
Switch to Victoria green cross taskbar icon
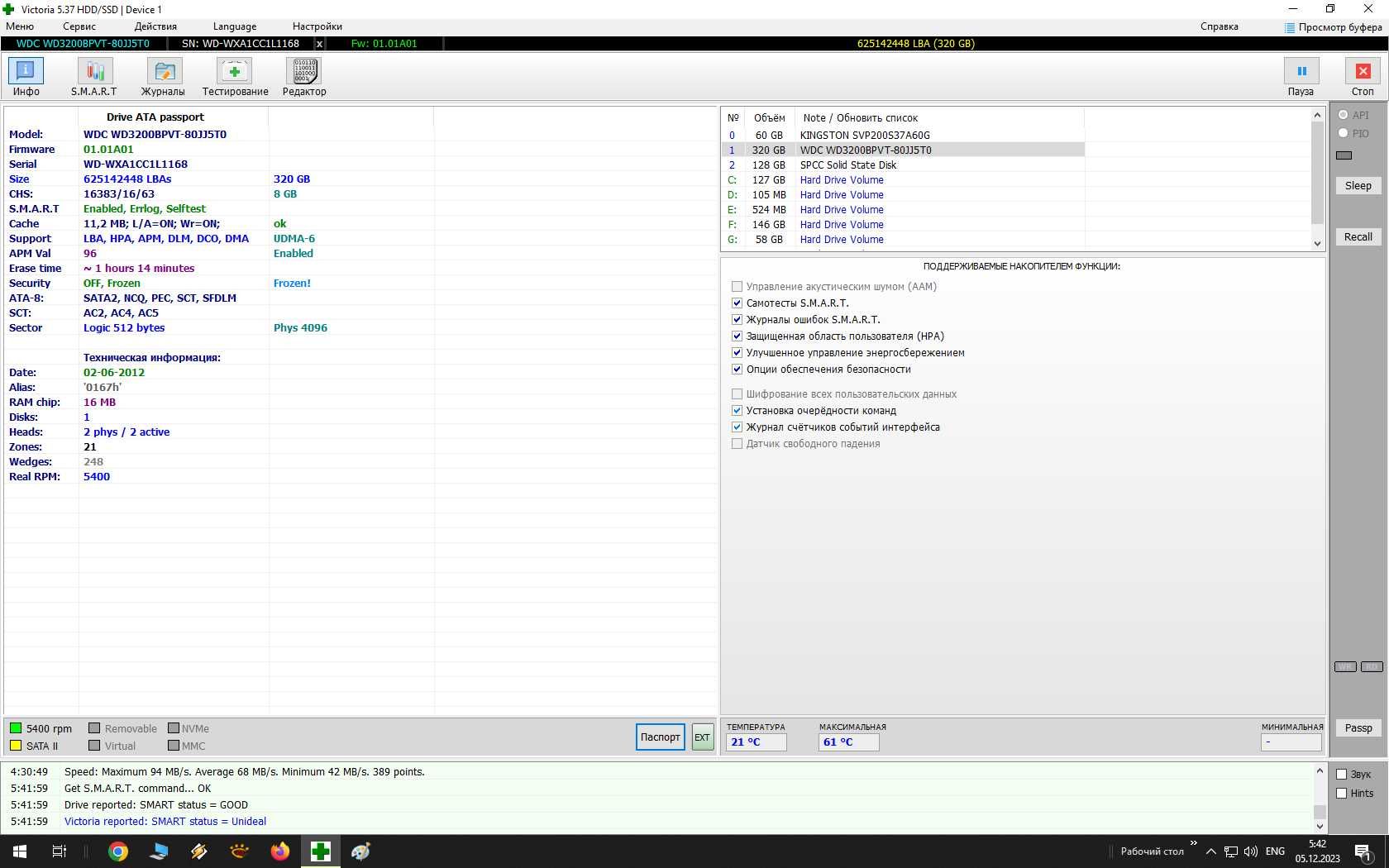pyautogui.click(x=321, y=851)
